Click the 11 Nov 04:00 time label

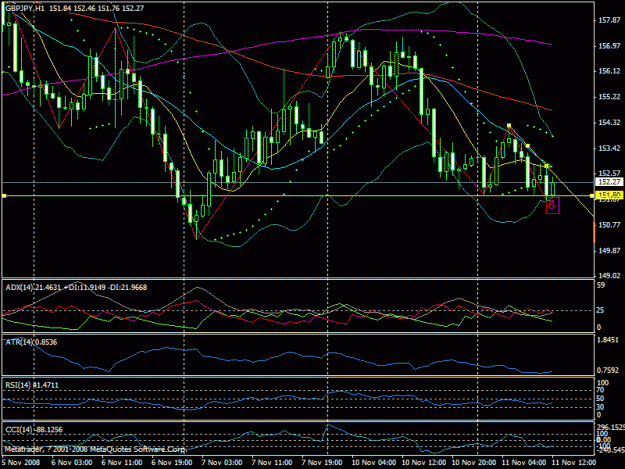click(x=524, y=463)
